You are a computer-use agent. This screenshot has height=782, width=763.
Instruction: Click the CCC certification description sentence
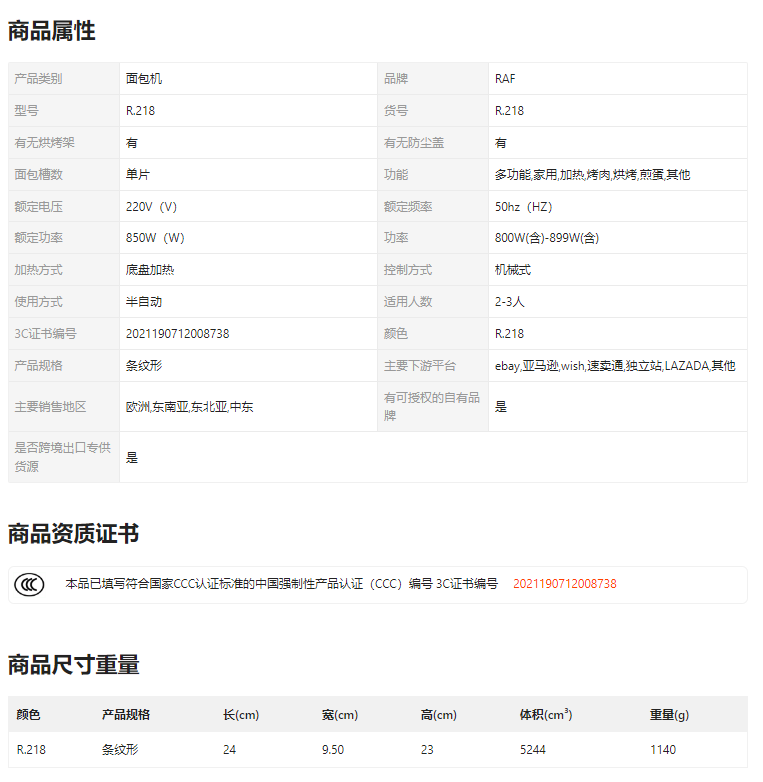tap(281, 584)
